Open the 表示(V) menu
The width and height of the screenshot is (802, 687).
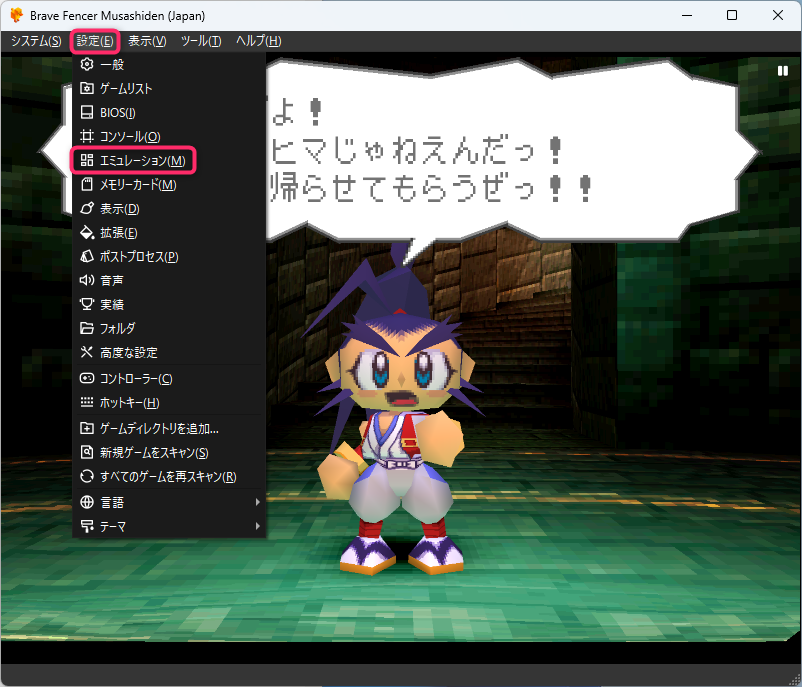[x=147, y=41]
